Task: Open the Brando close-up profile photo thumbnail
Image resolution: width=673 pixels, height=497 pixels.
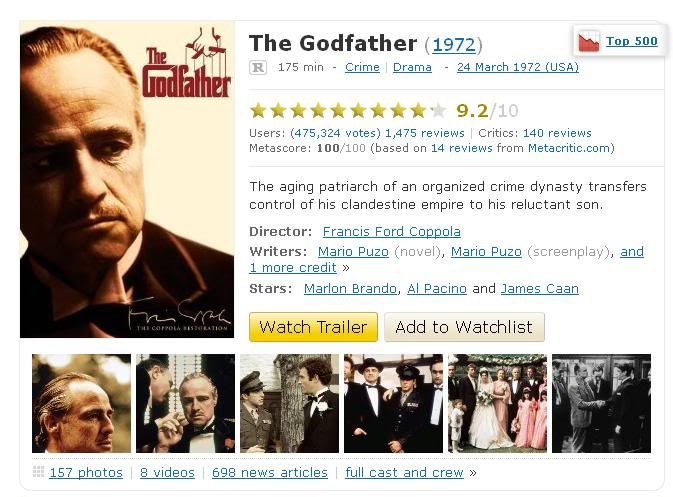Action: tap(82, 403)
